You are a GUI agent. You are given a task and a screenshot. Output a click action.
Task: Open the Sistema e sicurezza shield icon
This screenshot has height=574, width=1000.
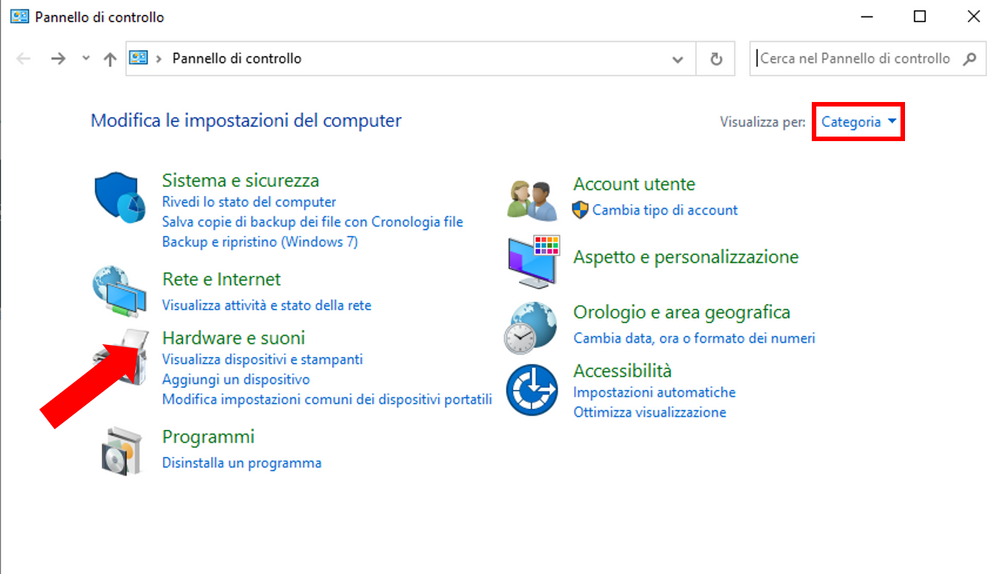pyautogui.click(x=120, y=197)
